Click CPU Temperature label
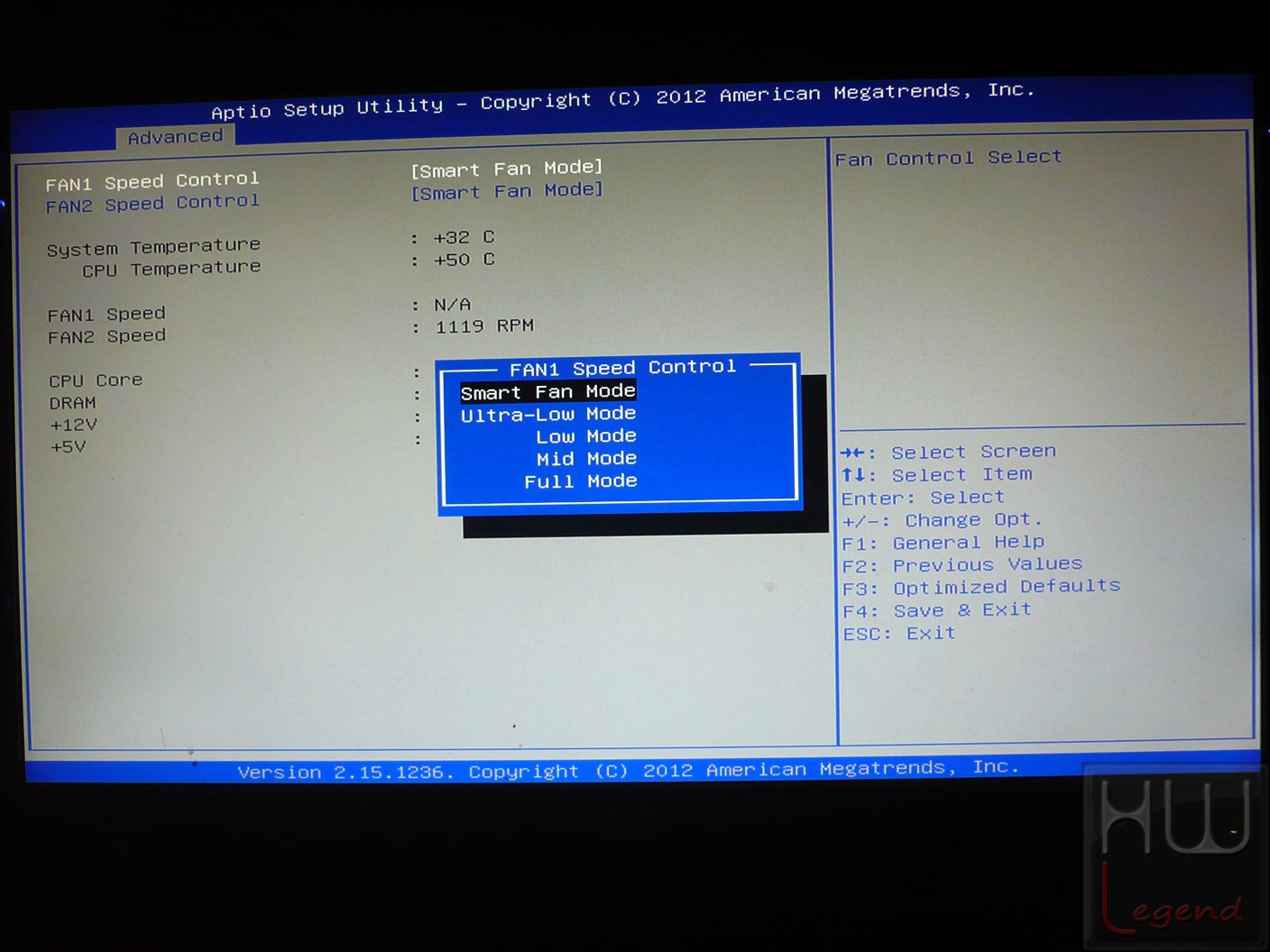1270x952 pixels. tap(171, 269)
